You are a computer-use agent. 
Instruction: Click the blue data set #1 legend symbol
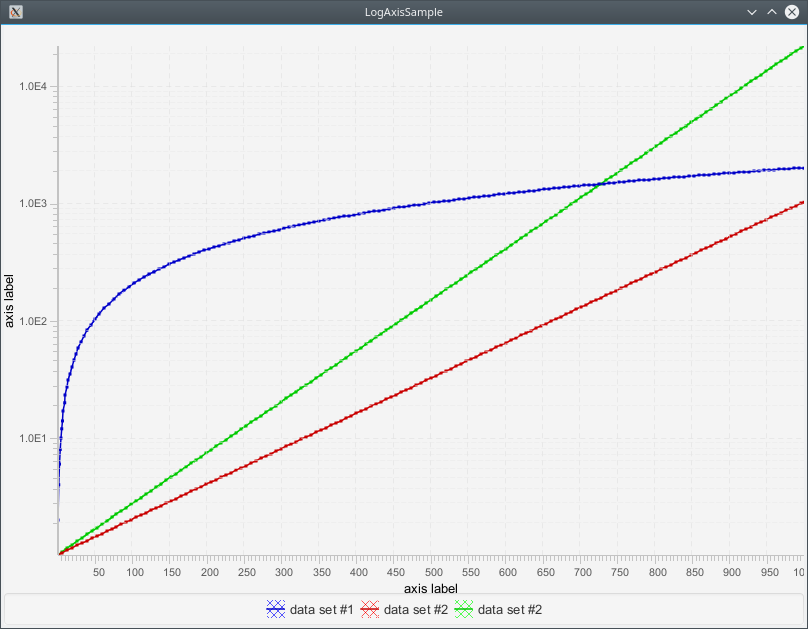point(276,609)
